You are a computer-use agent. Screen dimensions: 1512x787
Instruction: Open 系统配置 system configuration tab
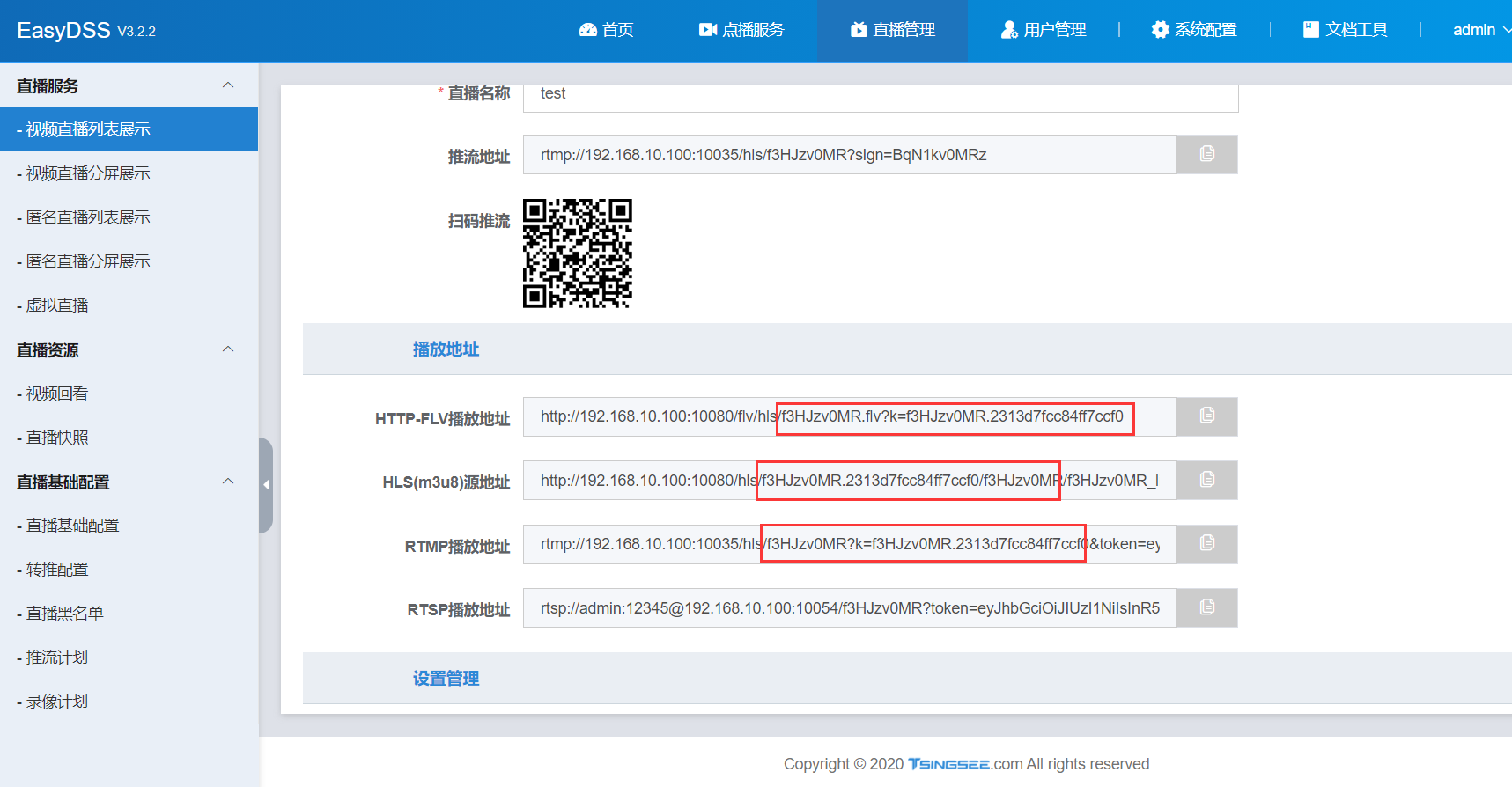pos(1194,30)
